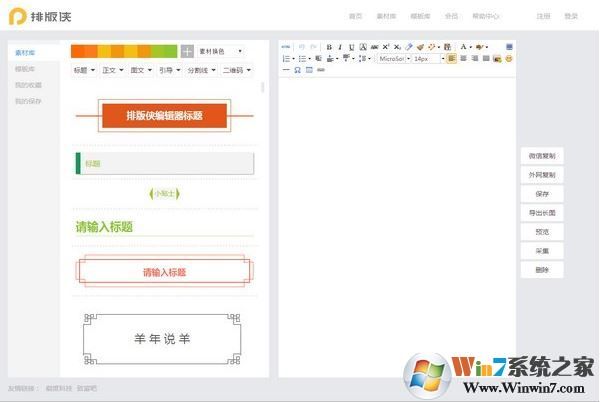The width and height of the screenshot is (601, 402).
Task: Select 素材库 tab in left sidebar
Action: click(25, 53)
